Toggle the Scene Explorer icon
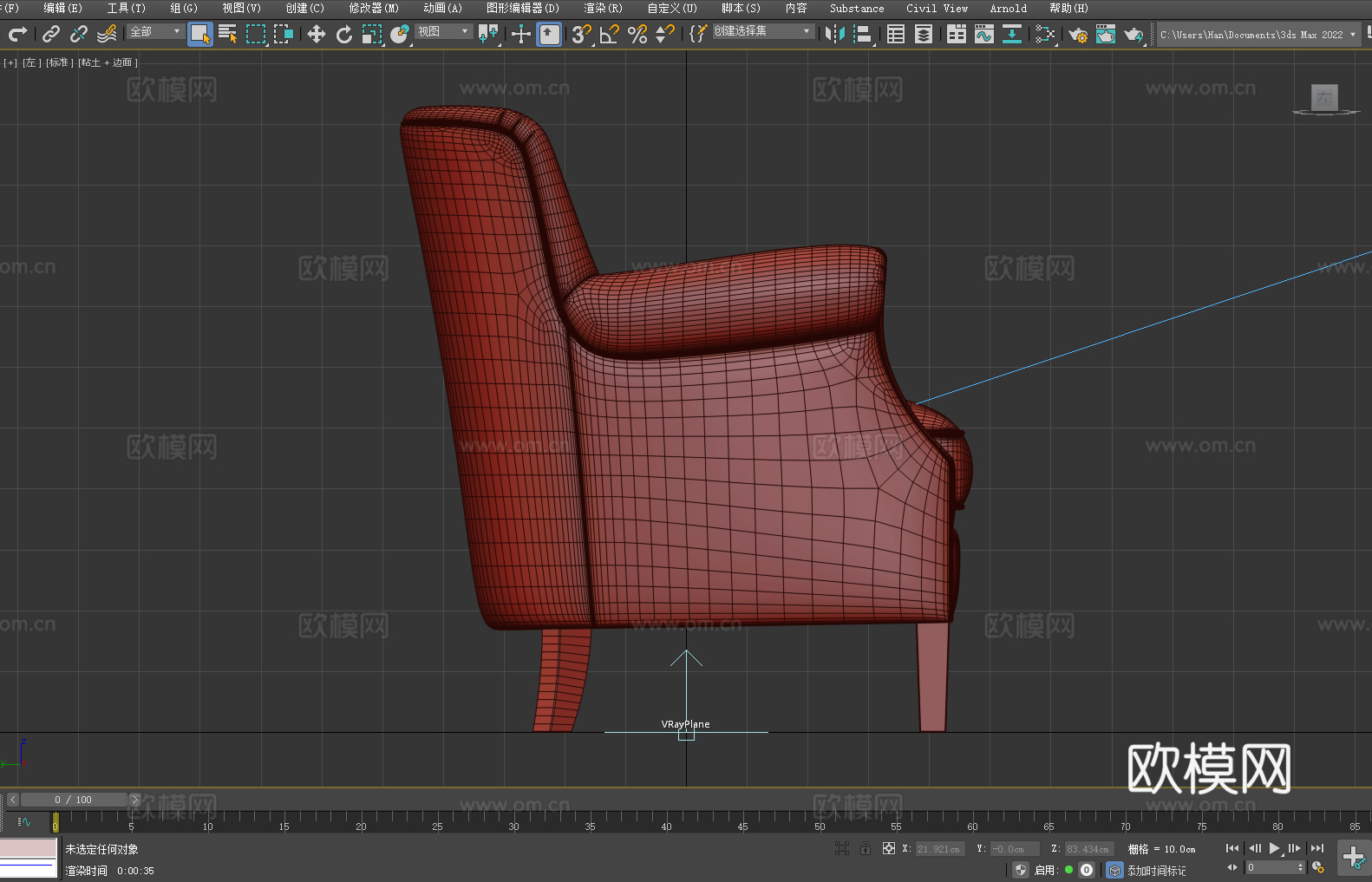Screen dimensions: 1372x882 pyautogui.click(x=896, y=34)
